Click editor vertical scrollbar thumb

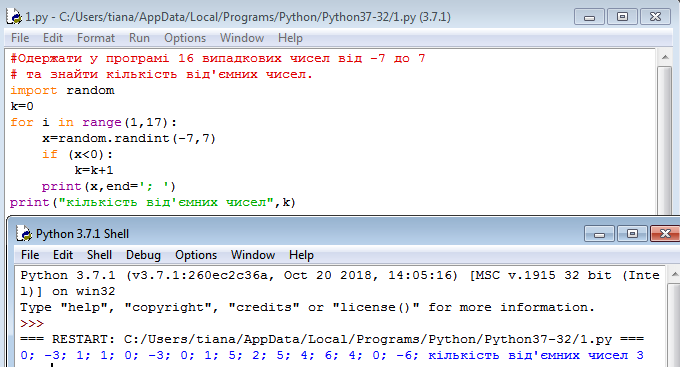664,140
